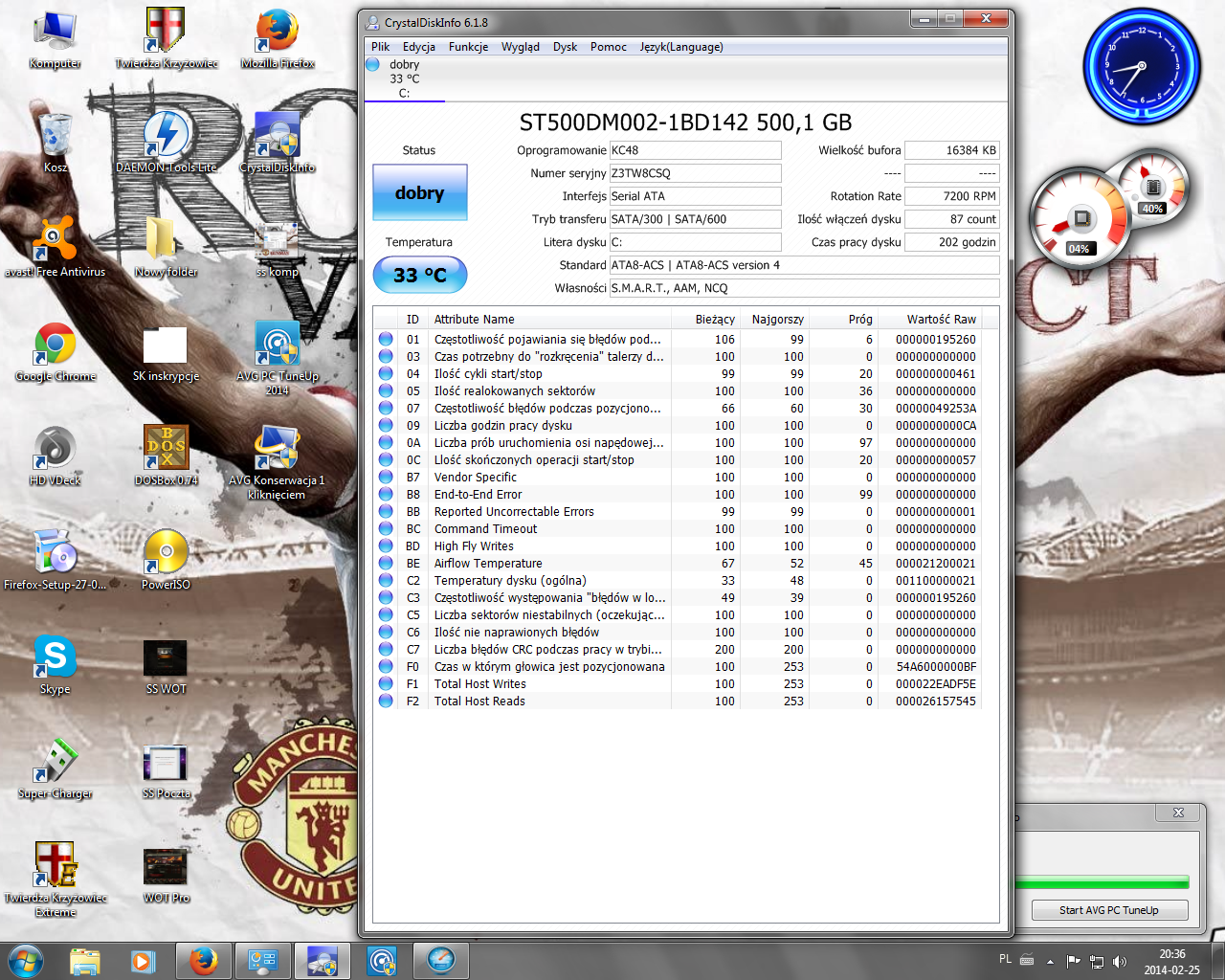
Task: Click the green AVG progress bar
Action: 1102,882
